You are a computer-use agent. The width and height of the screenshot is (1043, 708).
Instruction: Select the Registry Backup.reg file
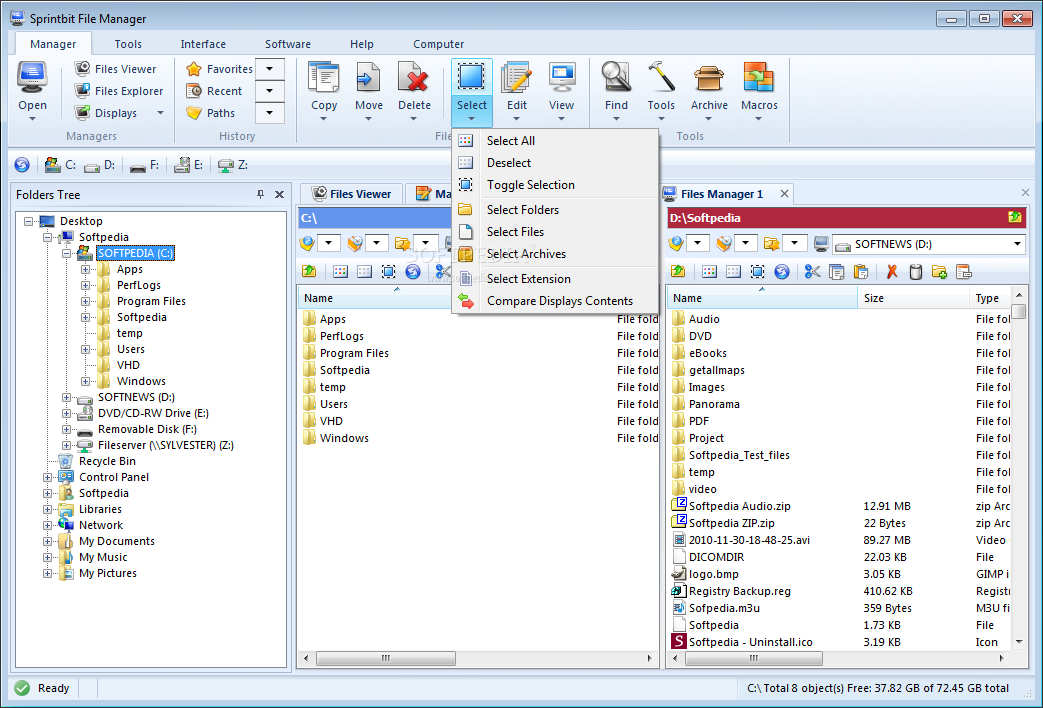740,591
